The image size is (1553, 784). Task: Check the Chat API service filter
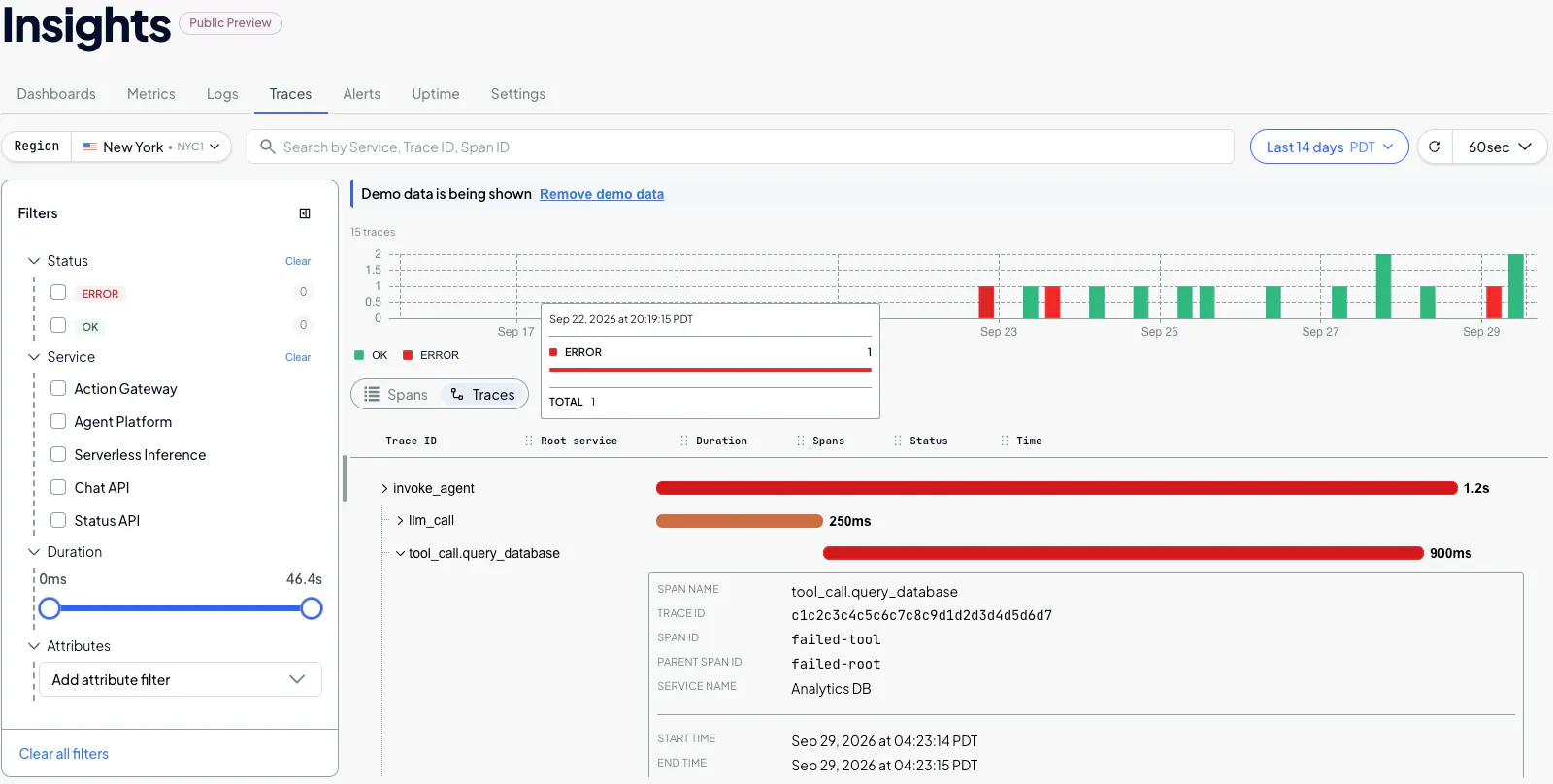pos(58,487)
